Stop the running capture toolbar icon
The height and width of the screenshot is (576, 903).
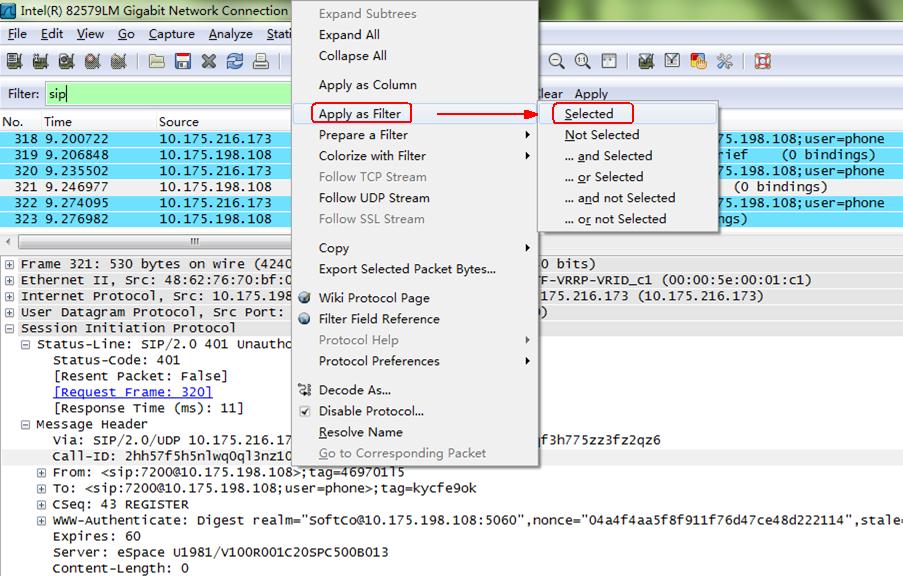(92, 61)
